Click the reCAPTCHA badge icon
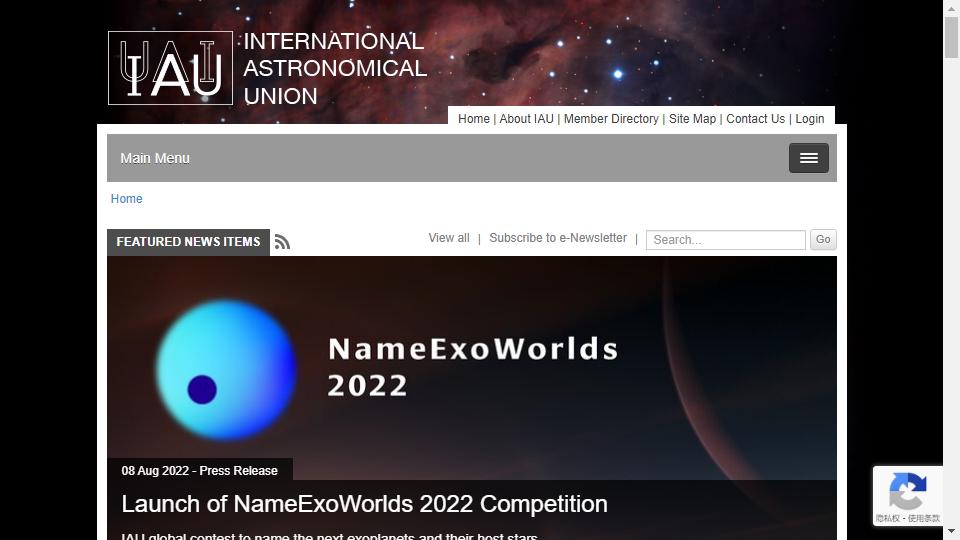The height and width of the screenshot is (540, 960). tap(907, 490)
